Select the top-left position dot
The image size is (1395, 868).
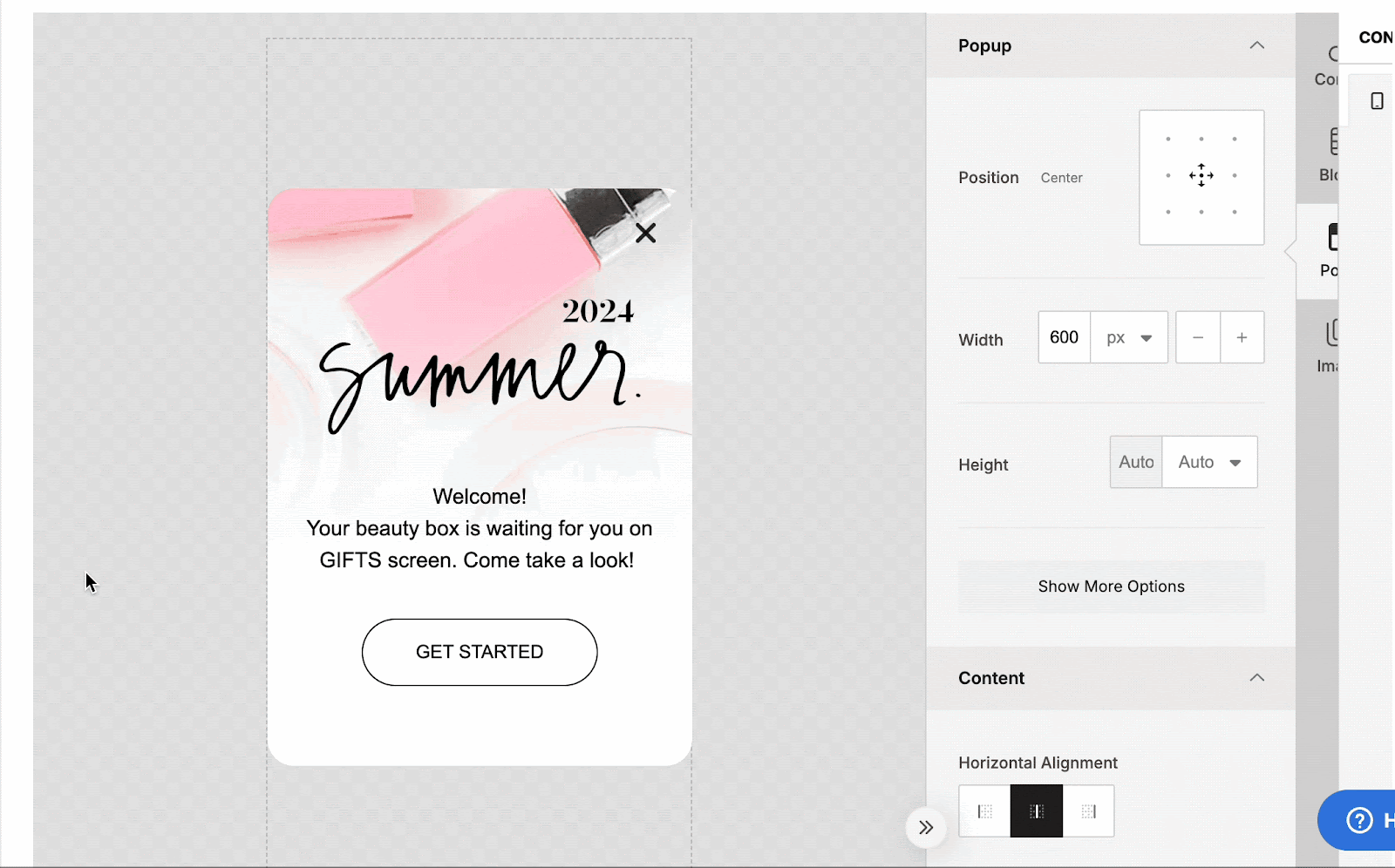pyautogui.click(x=1168, y=139)
